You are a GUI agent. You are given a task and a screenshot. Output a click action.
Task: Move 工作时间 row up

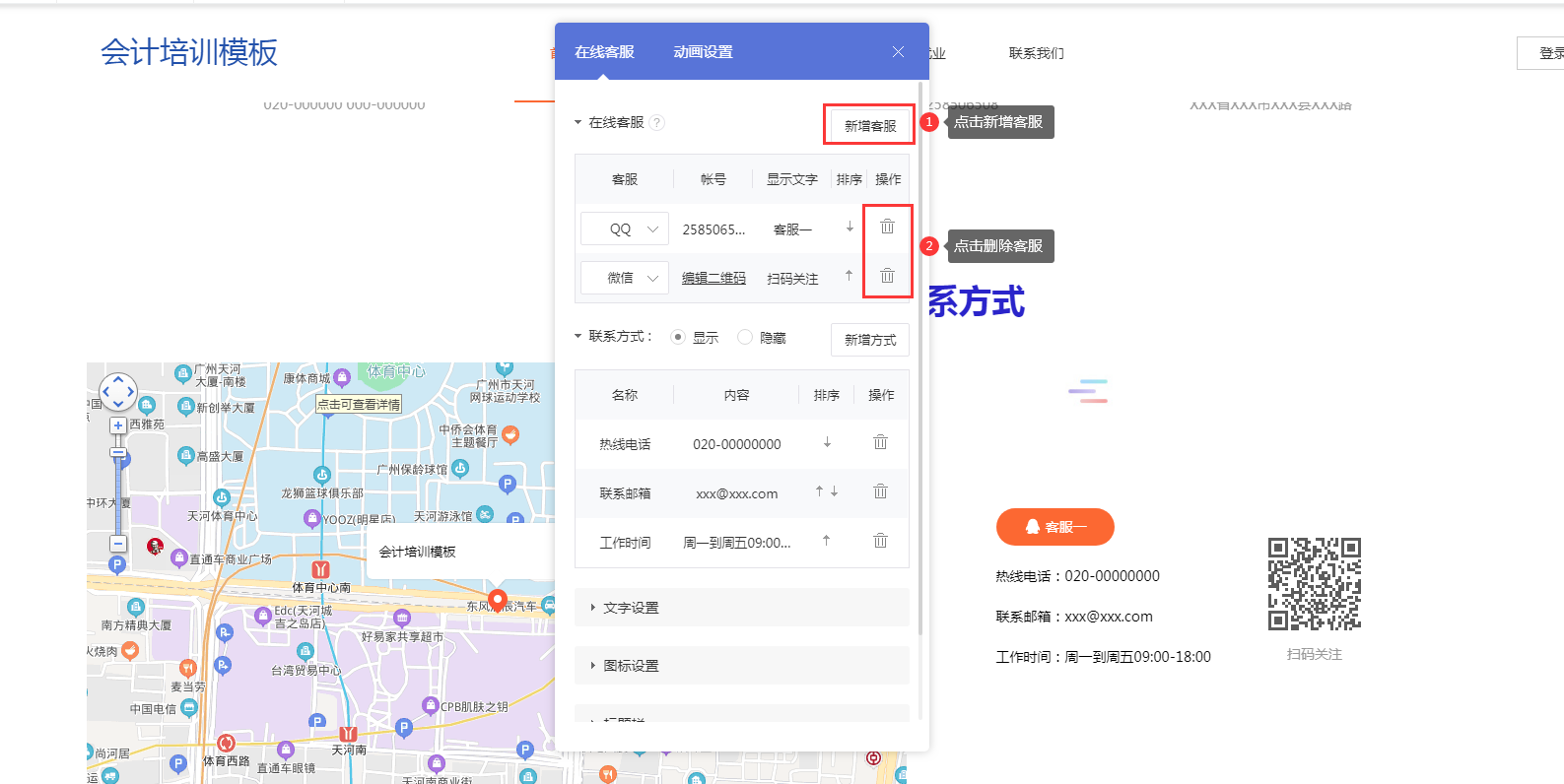(826, 541)
